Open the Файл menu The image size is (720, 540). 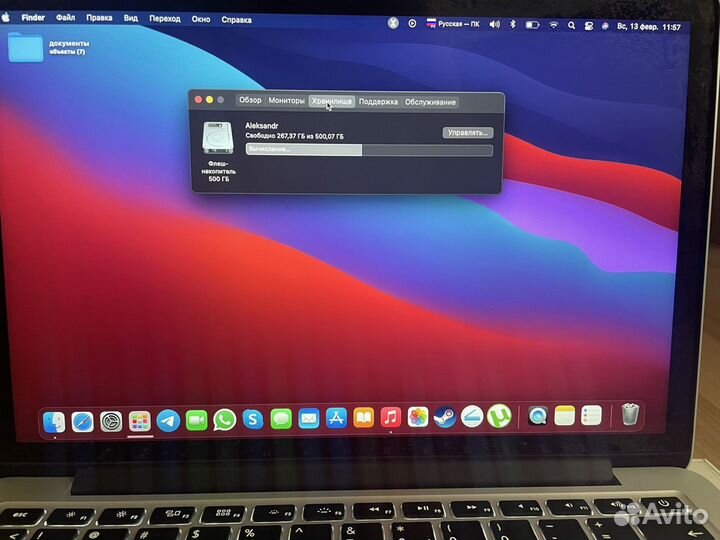66,18
